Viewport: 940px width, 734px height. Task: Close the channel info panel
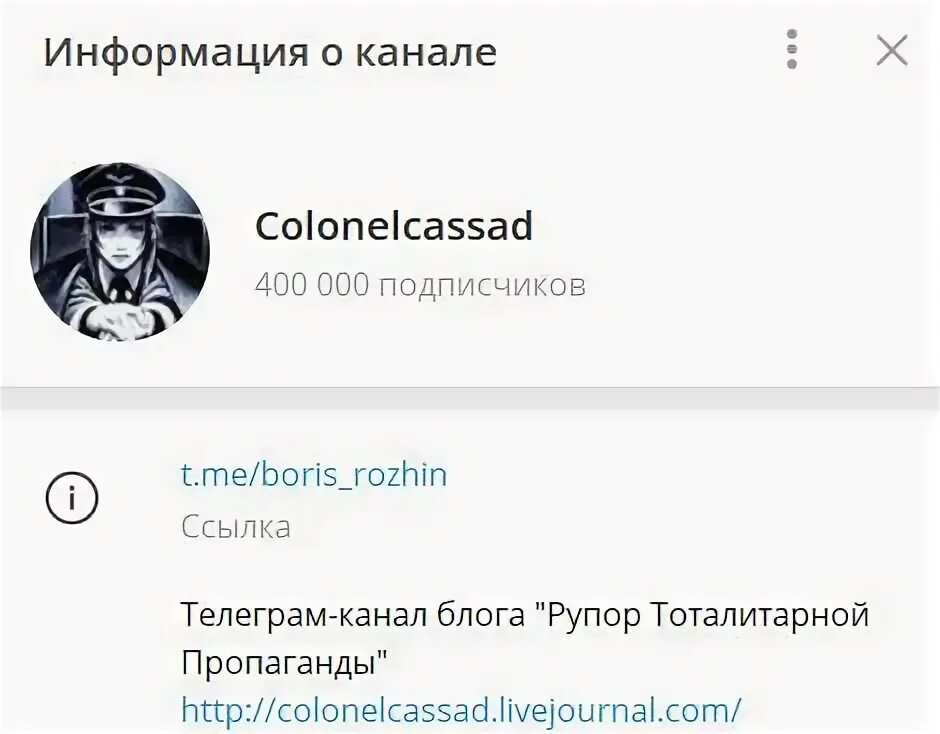tap(892, 50)
